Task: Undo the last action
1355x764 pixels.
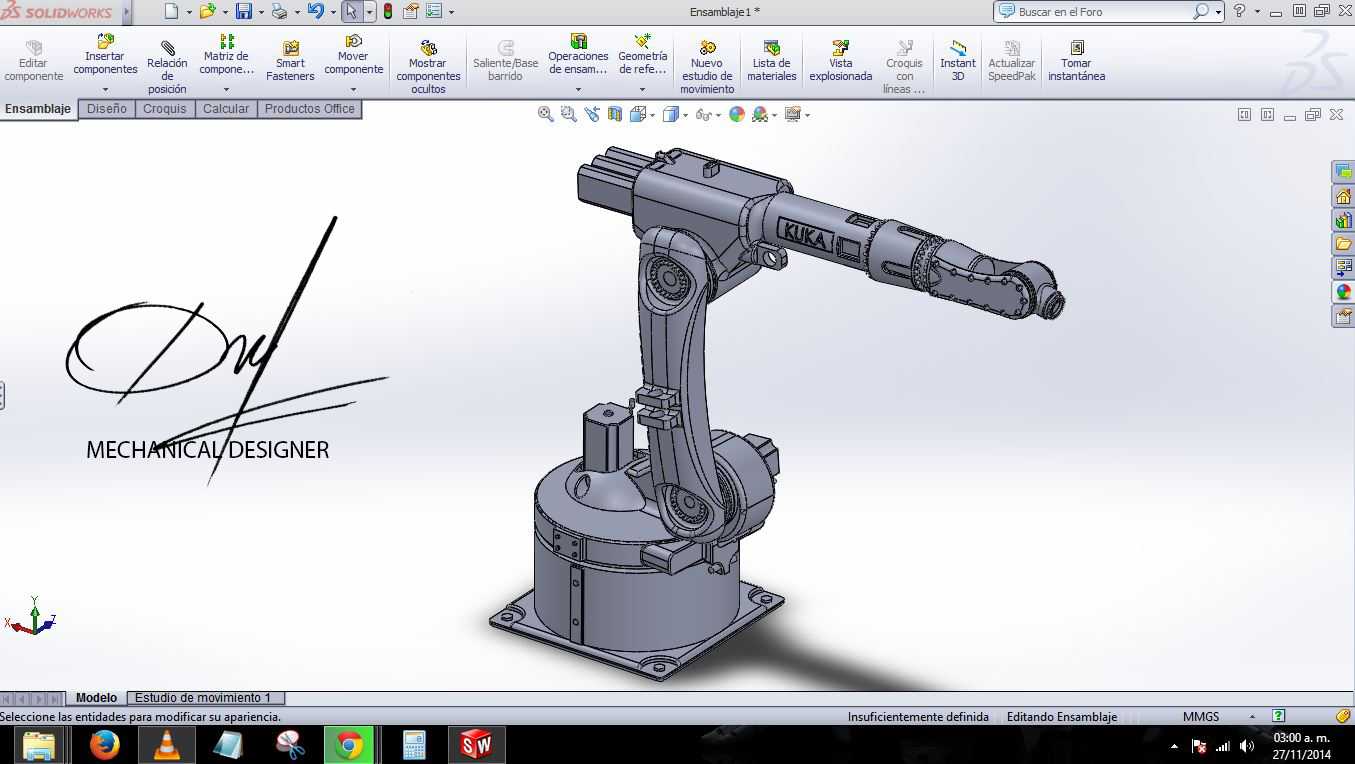Action: tap(316, 12)
